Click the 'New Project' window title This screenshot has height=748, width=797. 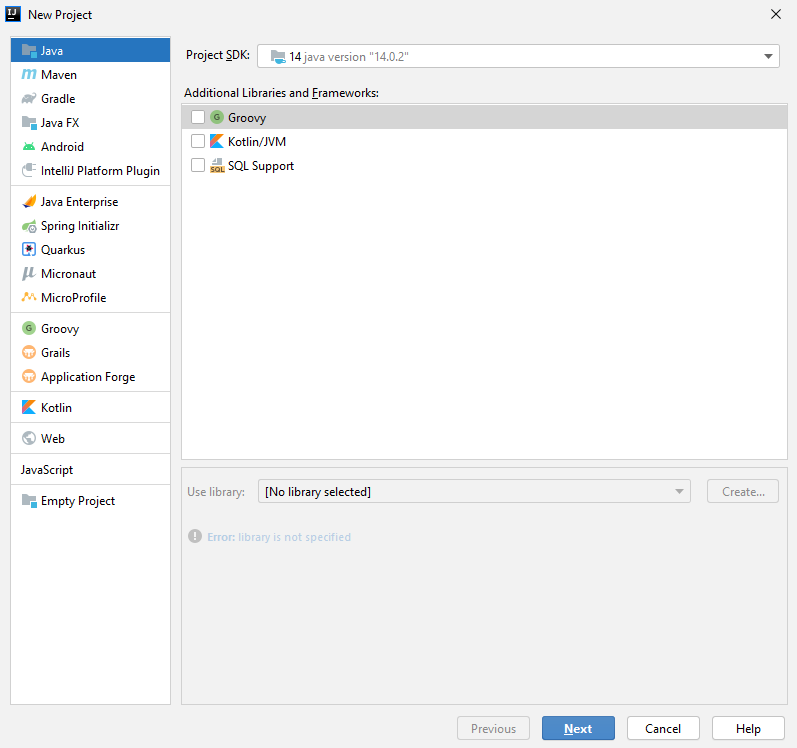coord(60,15)
